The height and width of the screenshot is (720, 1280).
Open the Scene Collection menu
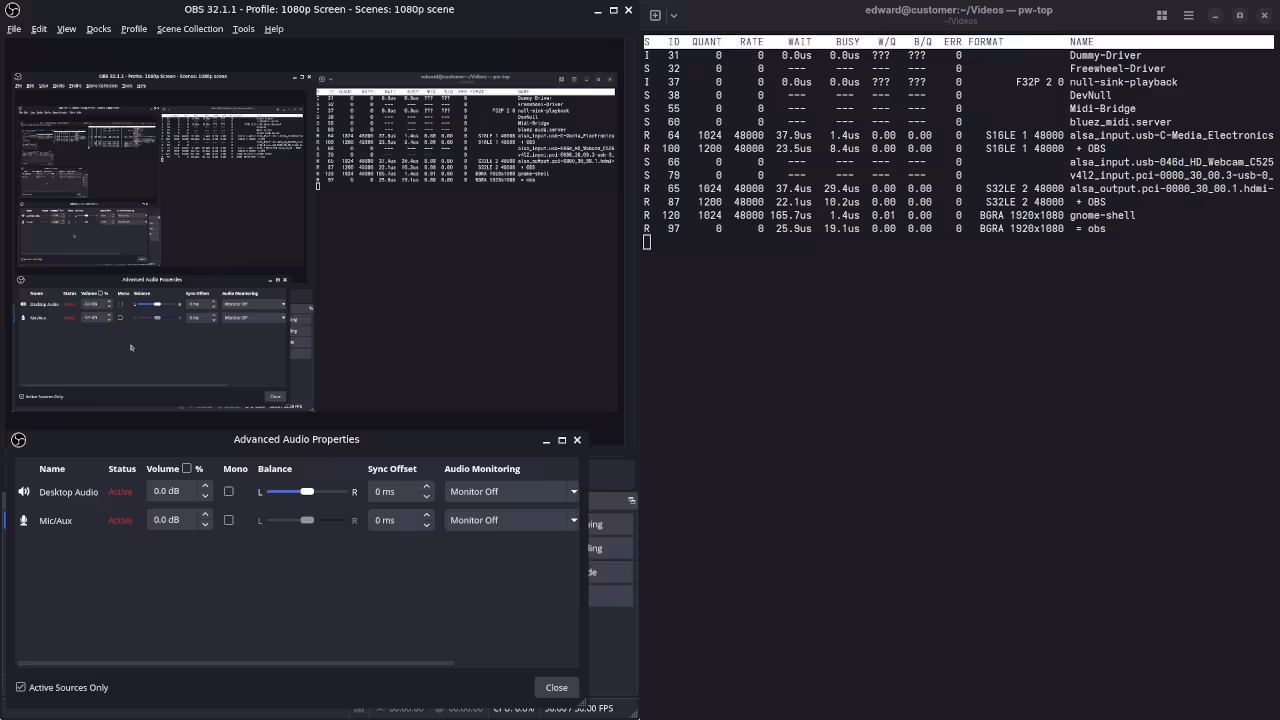189,29
